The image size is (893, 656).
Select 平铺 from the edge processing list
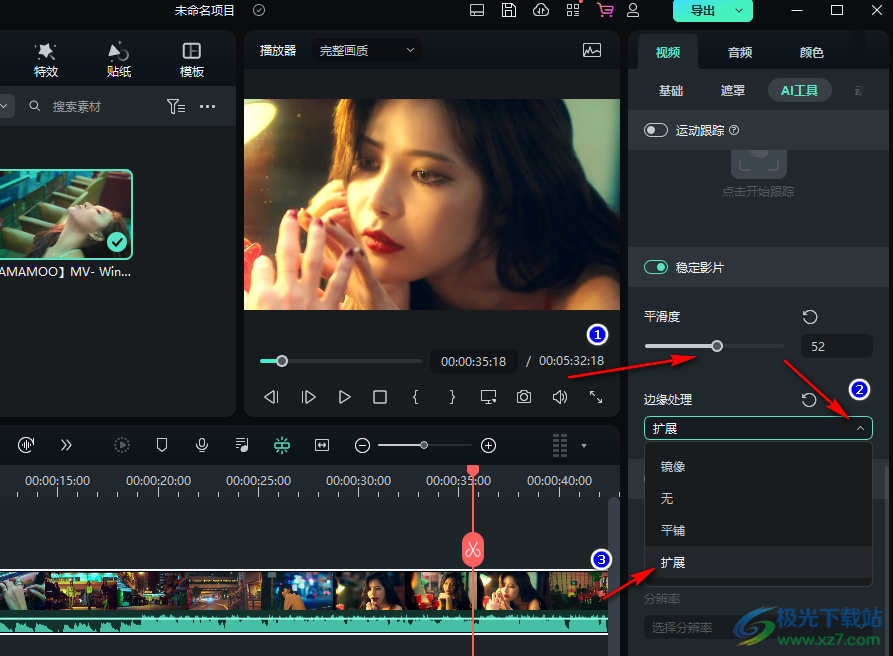pos(758,530)
